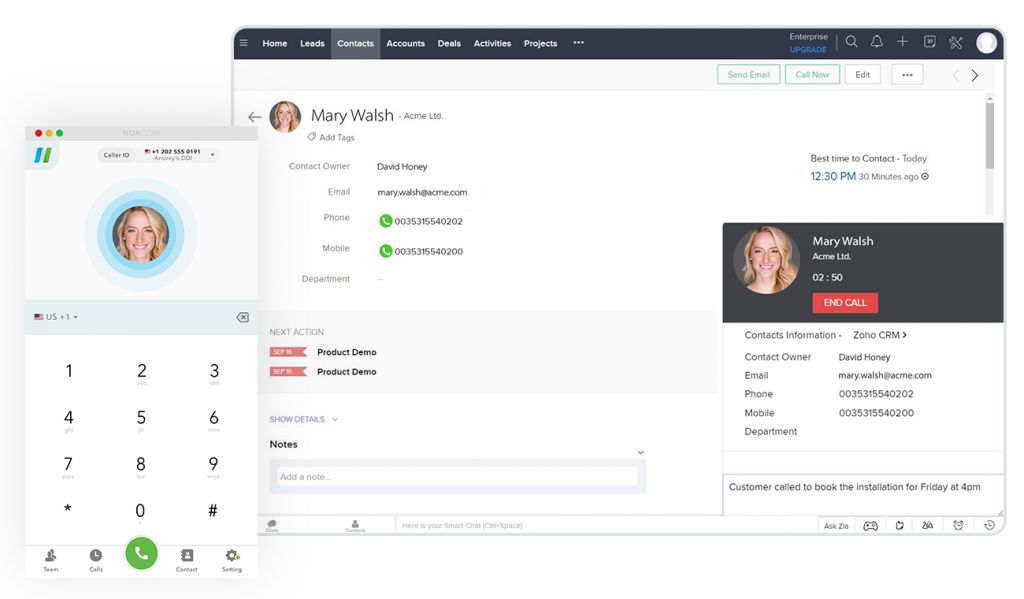Collapse the Notes section chevron
This screenshot has height=599, width=1024.
pyautogui.click(x=641, y=451)
